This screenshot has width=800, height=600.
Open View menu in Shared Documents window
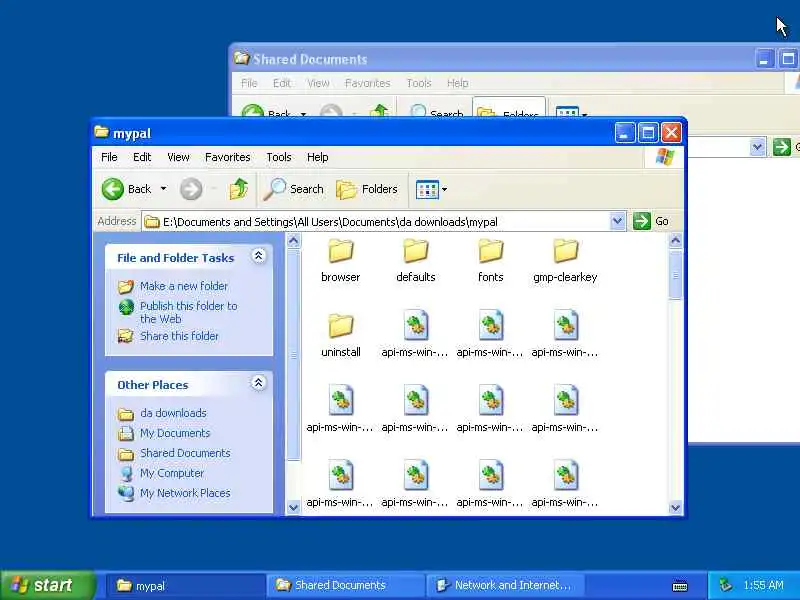point(318,83)
